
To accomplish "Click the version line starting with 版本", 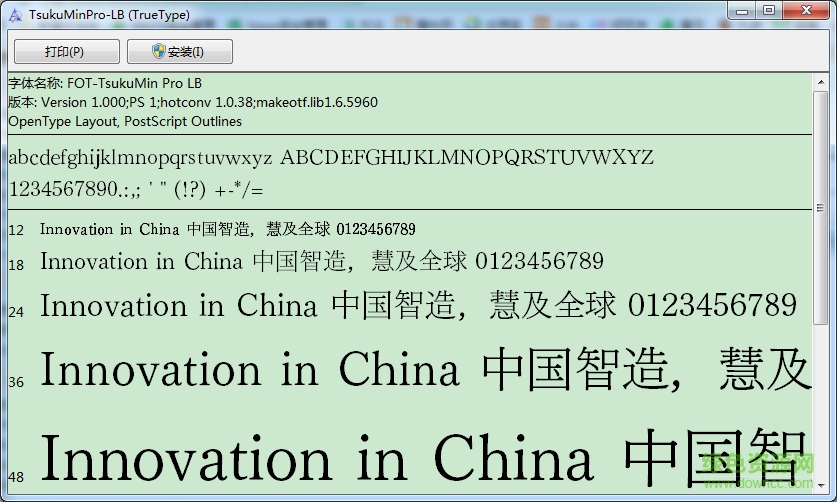I will point(193,102).
